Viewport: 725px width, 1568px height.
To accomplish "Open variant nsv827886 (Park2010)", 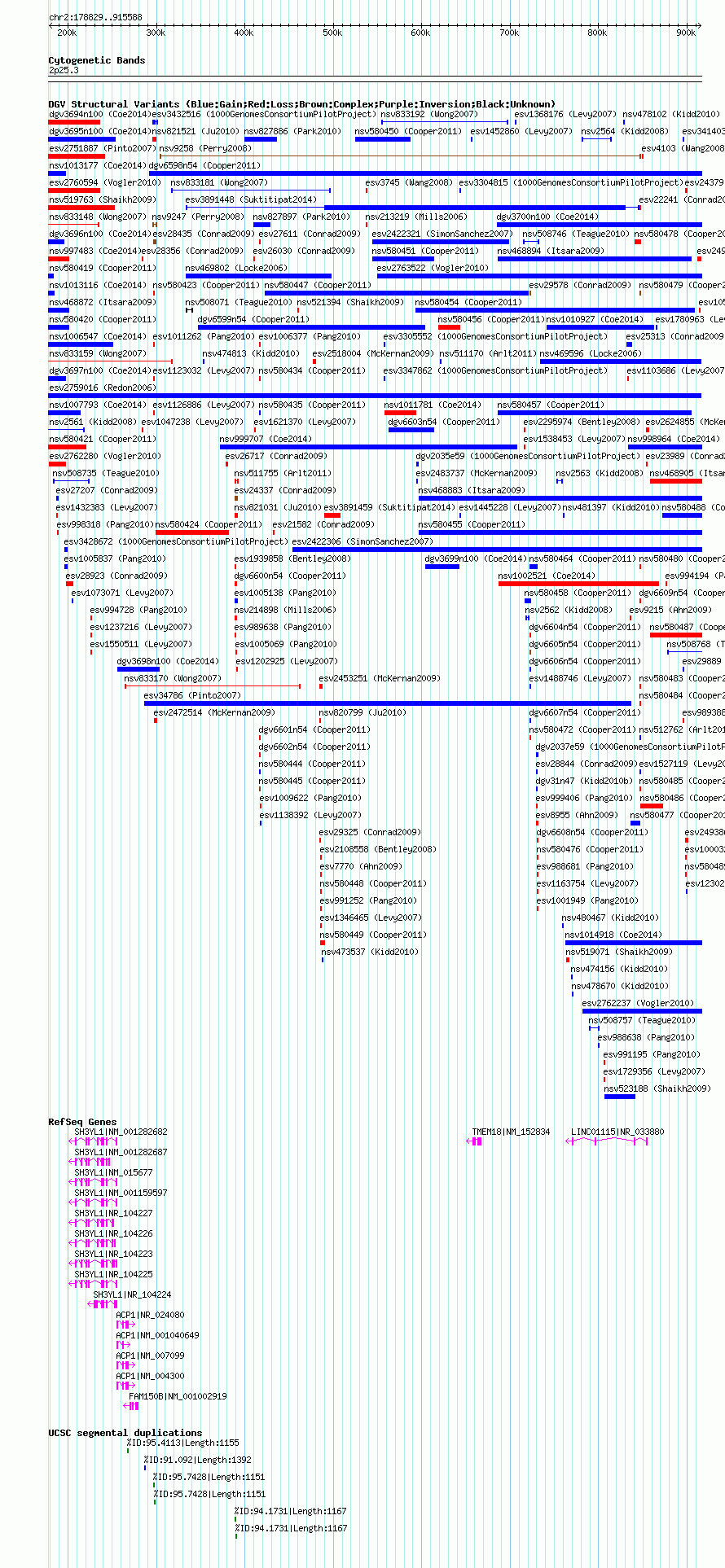I will pyautogui.click(x=292, y=132).
